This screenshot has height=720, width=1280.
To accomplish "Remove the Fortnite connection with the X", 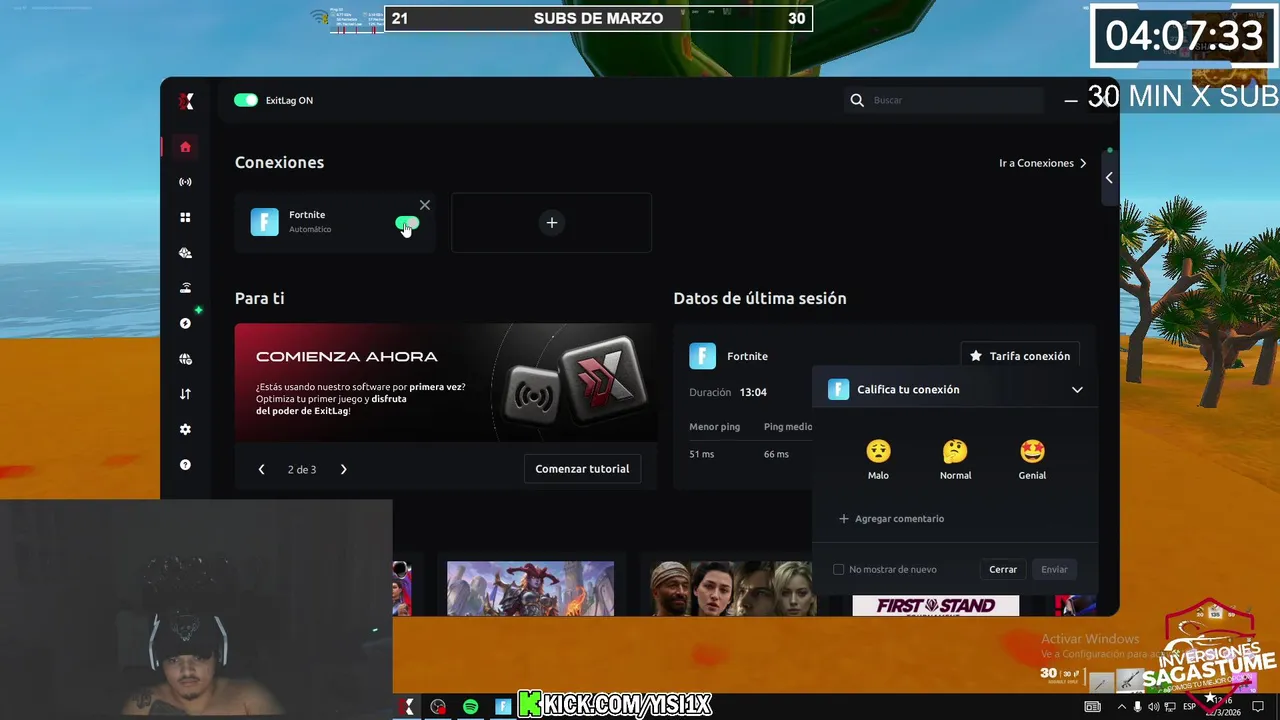I will 425,205.
